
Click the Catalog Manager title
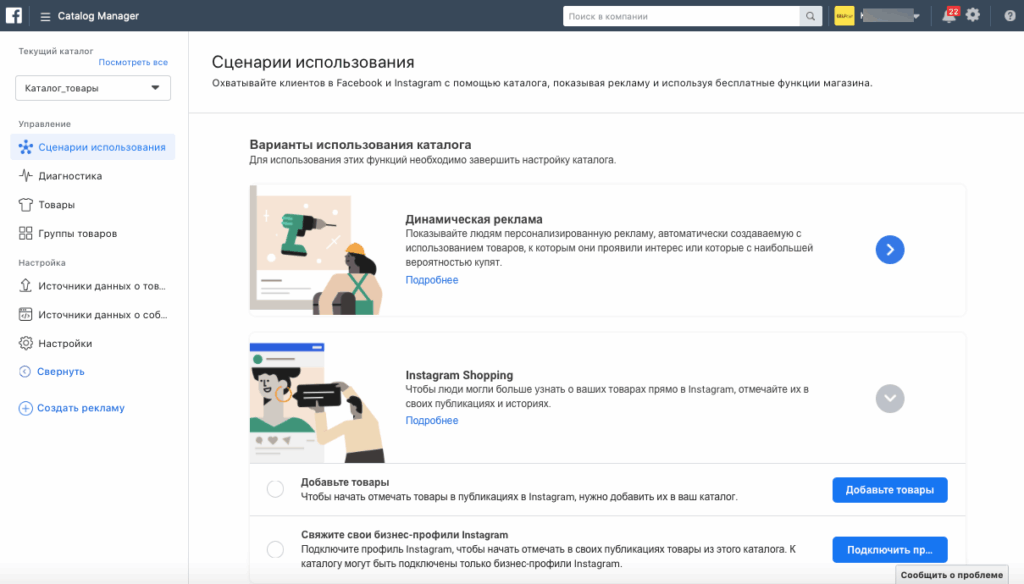coord(98,16)
